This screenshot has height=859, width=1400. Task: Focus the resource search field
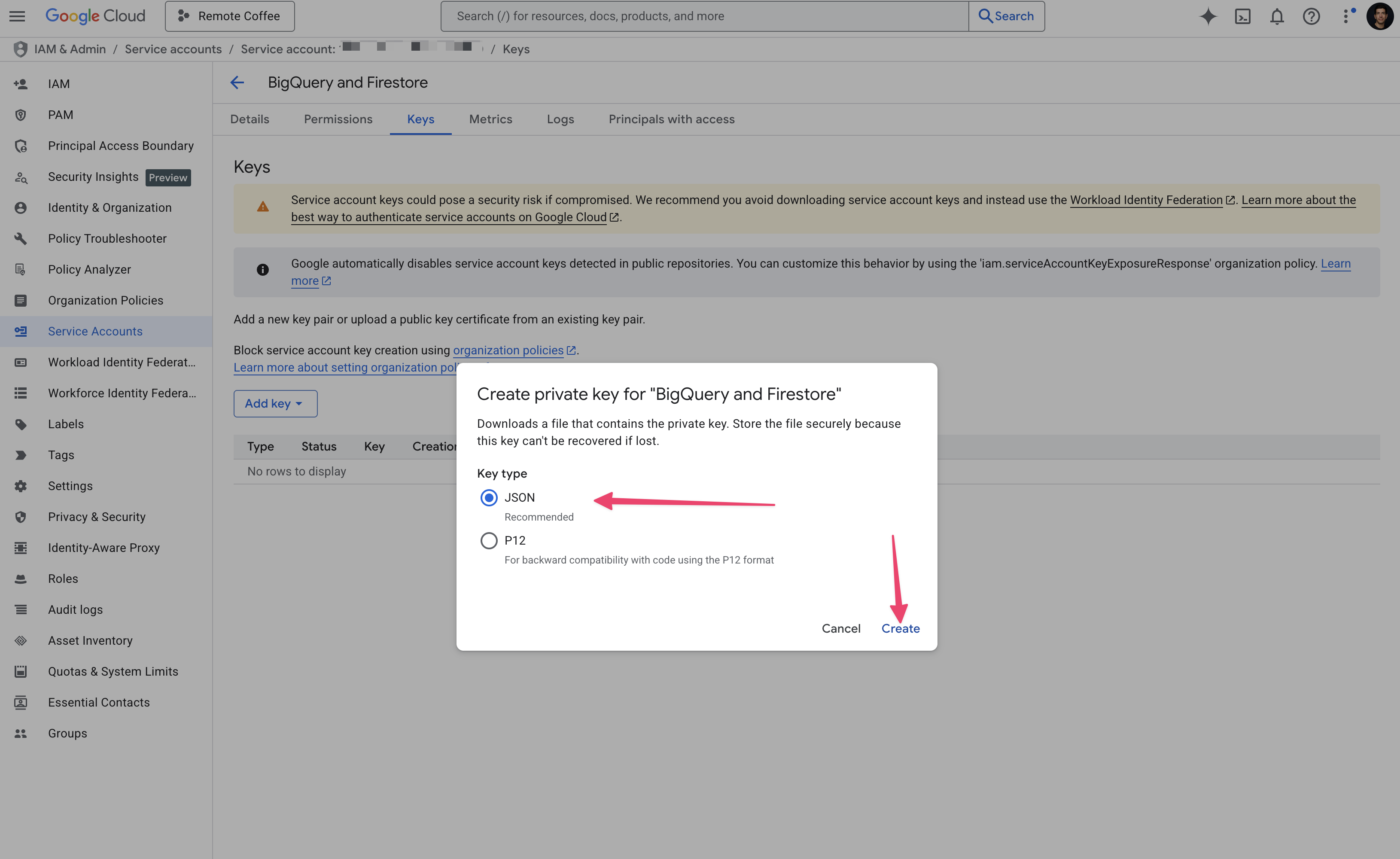(705, 16)
